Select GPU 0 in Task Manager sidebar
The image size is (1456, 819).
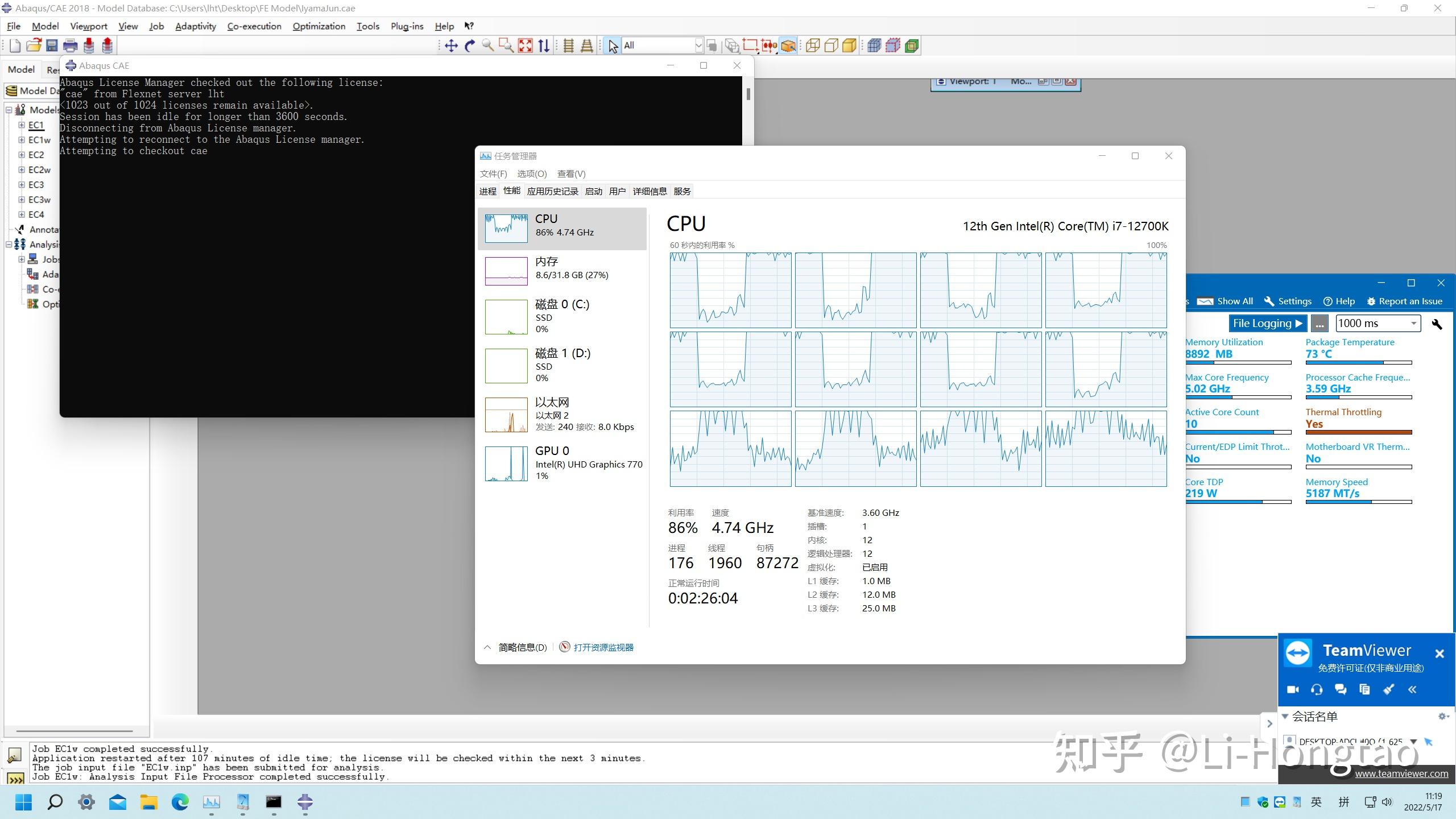coord(562,463)
